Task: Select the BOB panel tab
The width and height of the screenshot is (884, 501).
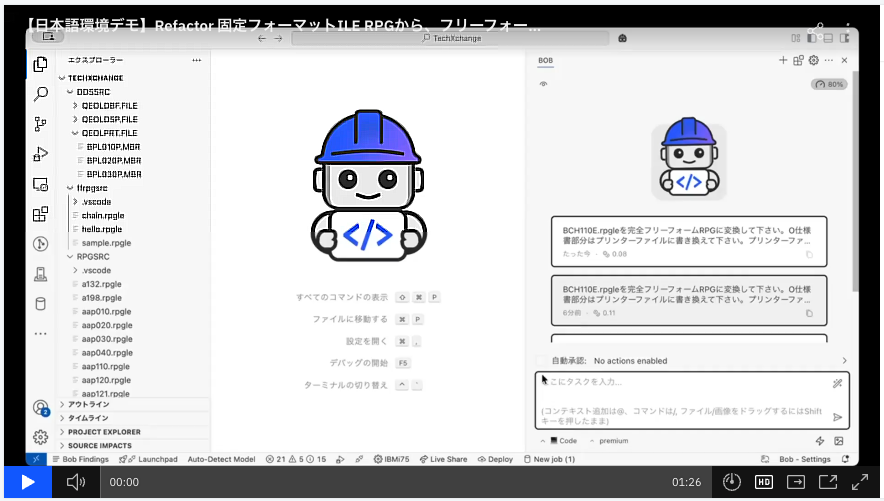Action: 545,60
